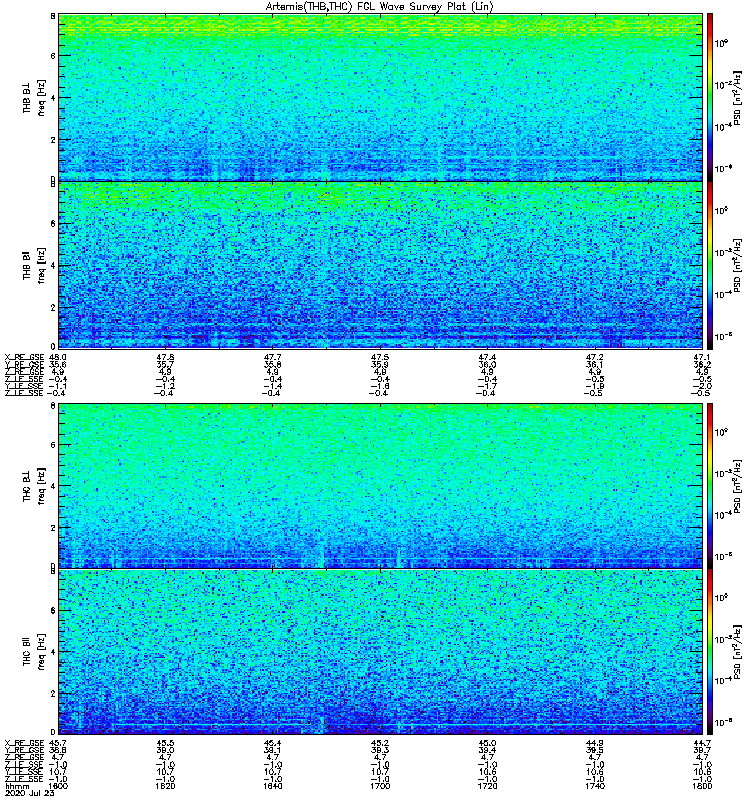Click inside the THB B∥ spectrogram panel
Screen dimensions: 750x800
(x=381, y=265)
